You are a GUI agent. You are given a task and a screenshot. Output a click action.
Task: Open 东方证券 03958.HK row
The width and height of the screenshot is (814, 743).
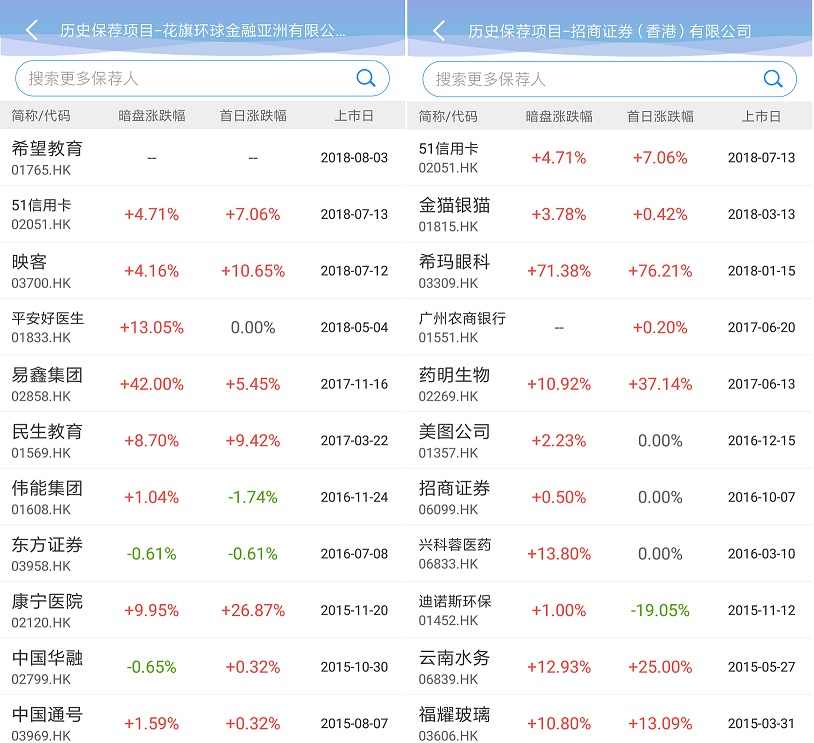202,553
